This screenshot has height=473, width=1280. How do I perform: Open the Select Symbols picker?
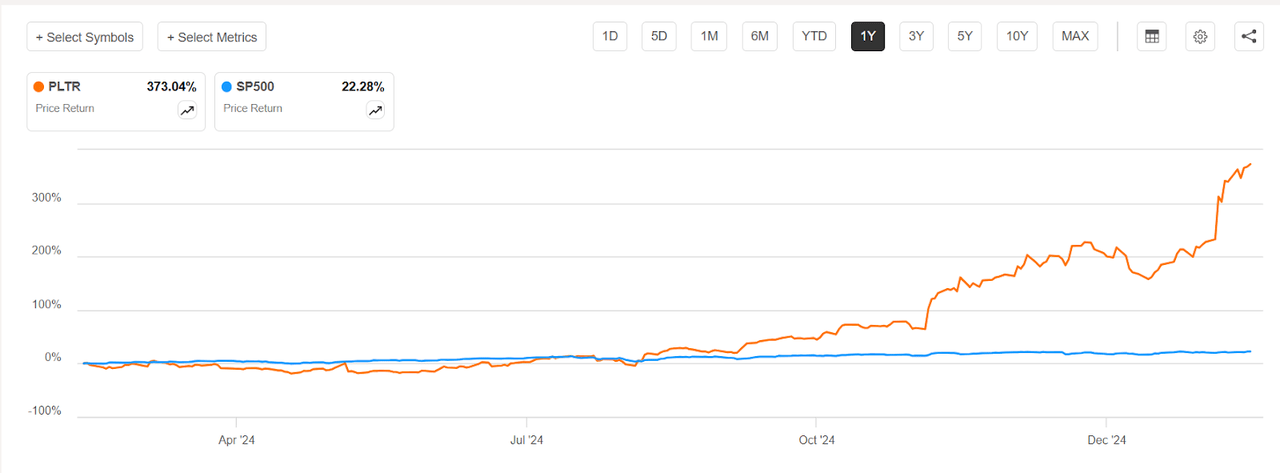[85, 37]
